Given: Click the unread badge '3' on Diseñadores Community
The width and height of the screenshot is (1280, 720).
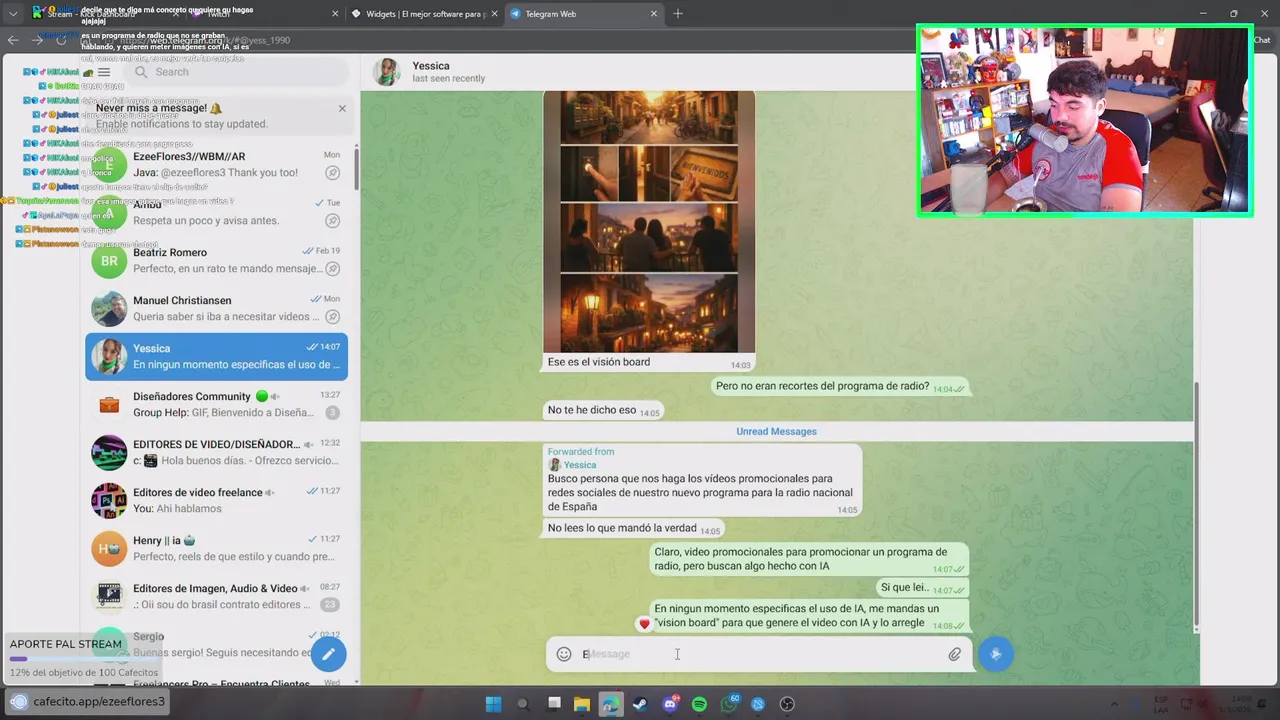Looking at the screenshot, I should (332, 413).
